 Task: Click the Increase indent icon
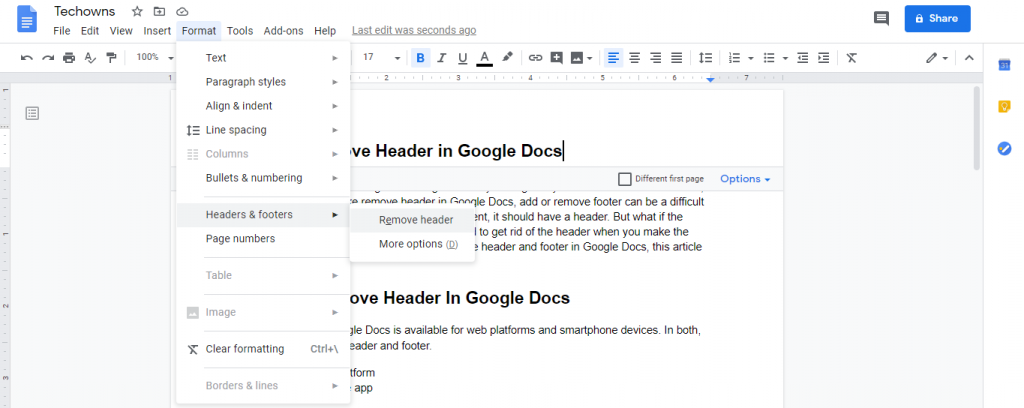pyautogui.click(x=824, y=58)
